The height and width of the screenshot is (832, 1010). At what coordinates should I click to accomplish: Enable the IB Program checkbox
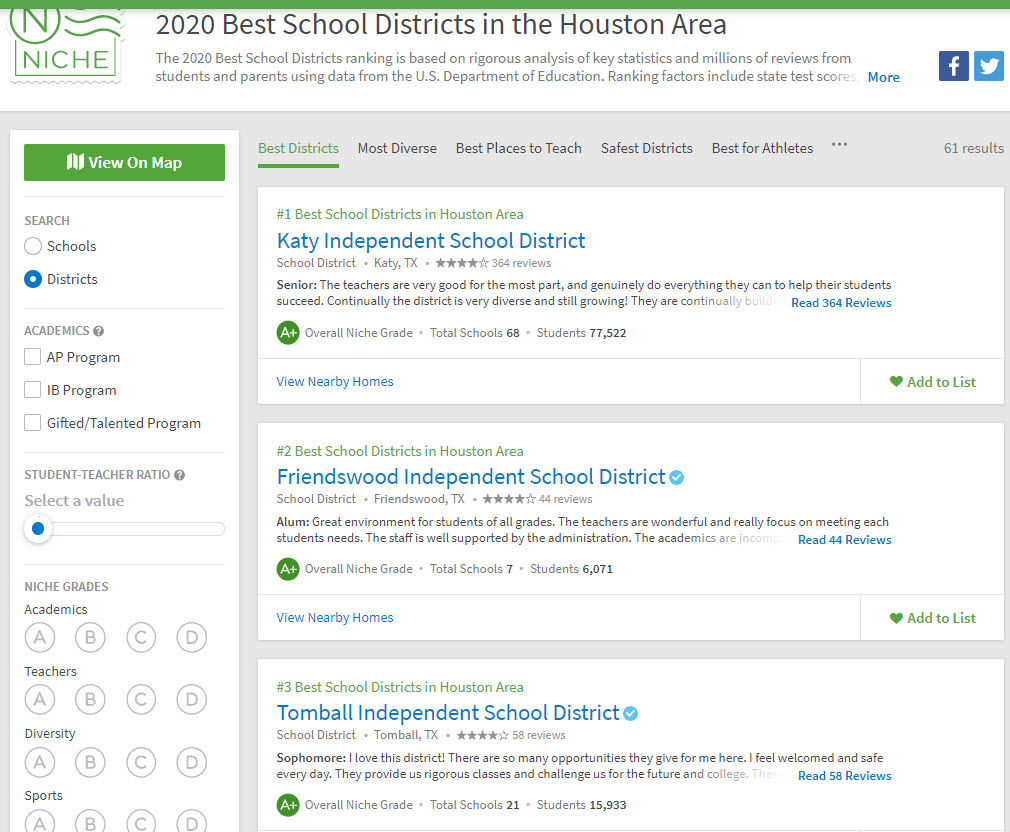click(32, 390)
